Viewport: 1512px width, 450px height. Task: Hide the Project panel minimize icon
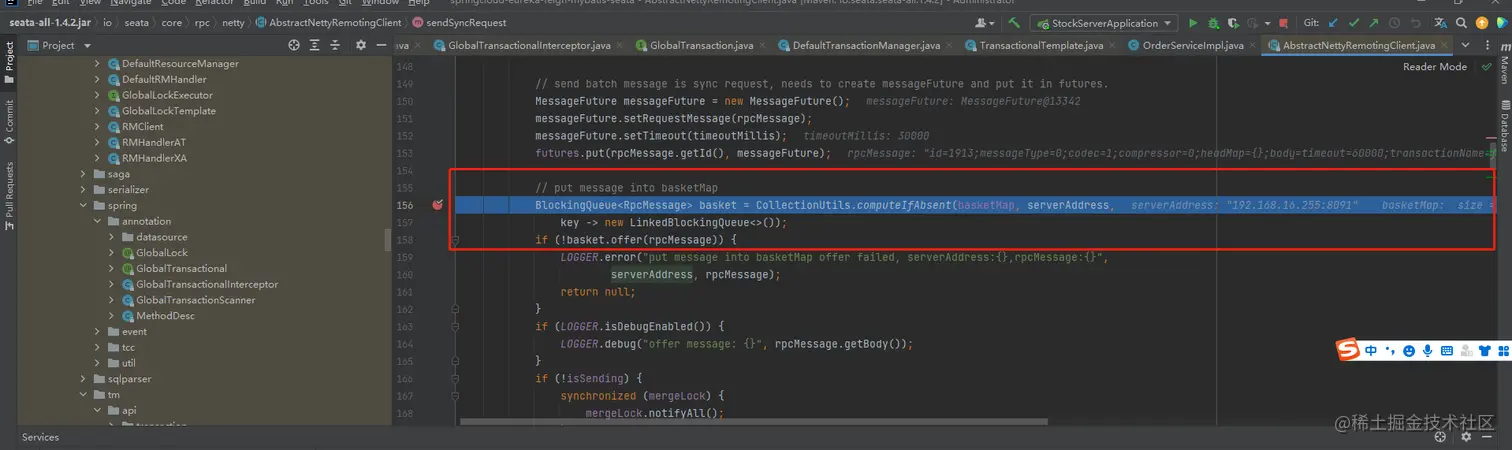(380, 45)
